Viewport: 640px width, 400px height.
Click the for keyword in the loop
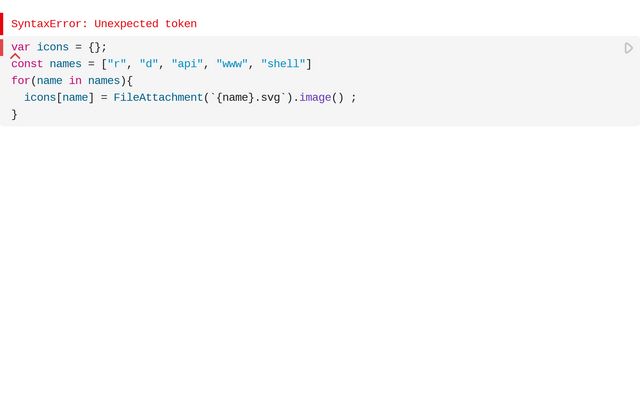coord(21,81)
